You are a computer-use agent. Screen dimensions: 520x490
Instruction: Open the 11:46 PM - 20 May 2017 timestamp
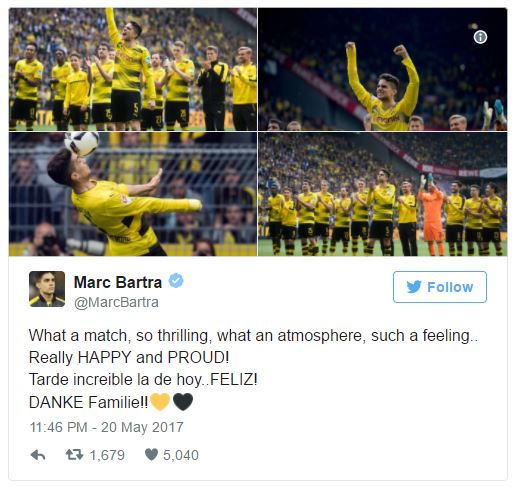point(107,427)
